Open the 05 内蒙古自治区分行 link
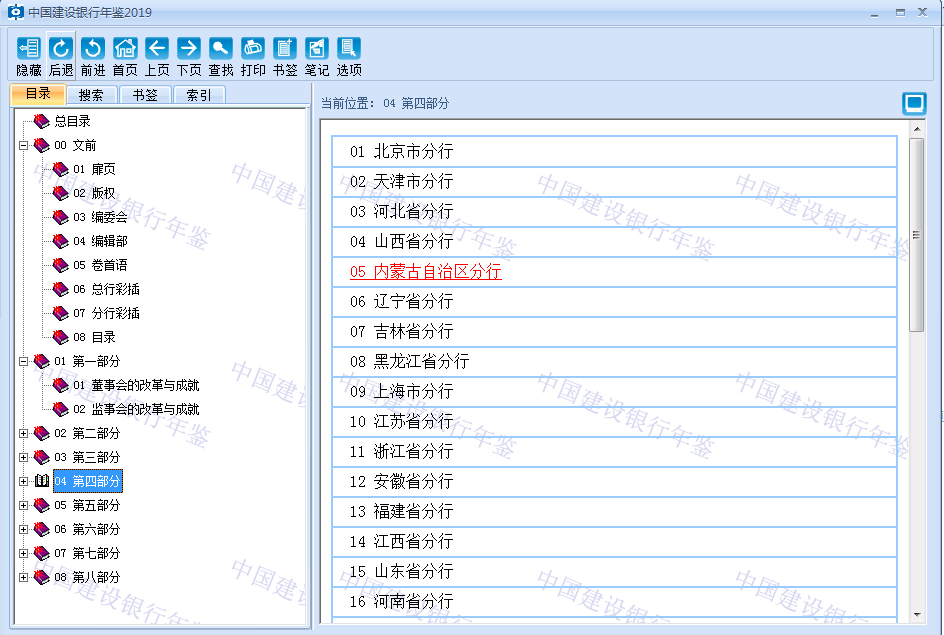 [426, 271]
